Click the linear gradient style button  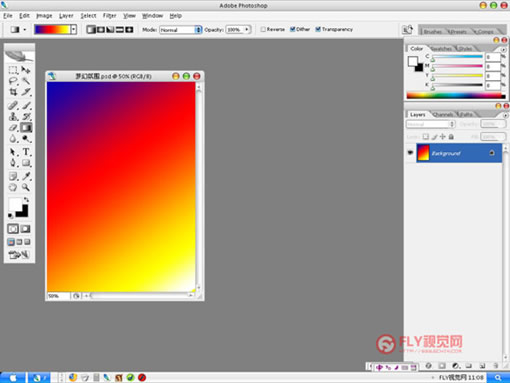pyautogui.click(x=91, y=30)
